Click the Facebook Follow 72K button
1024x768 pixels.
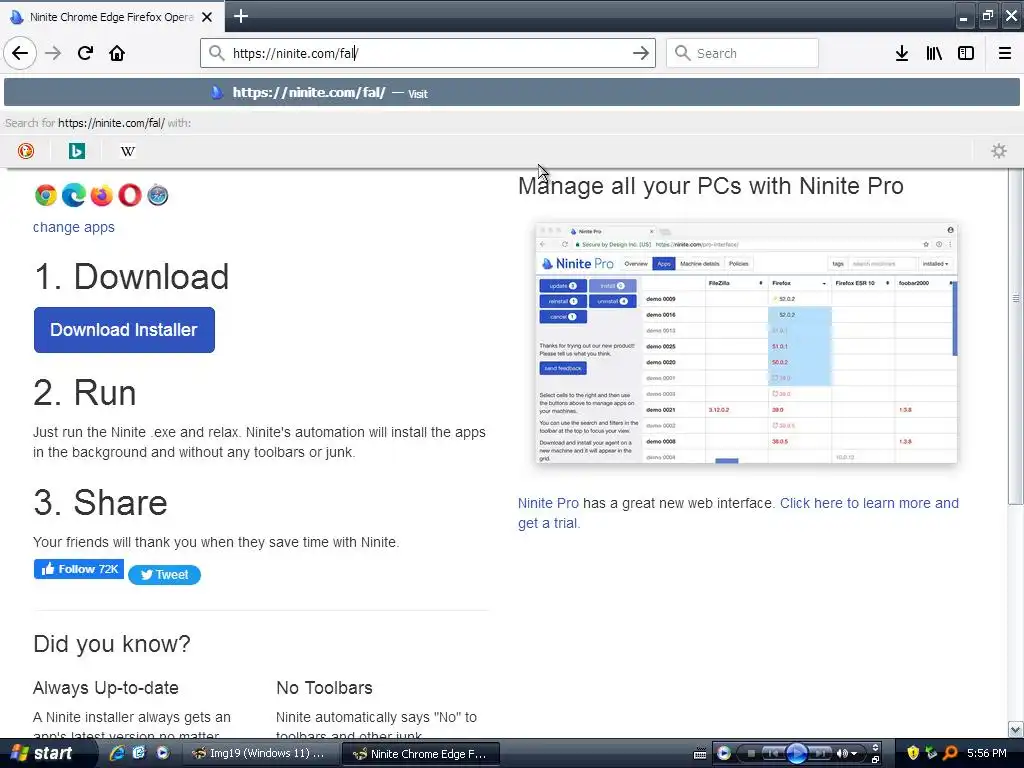[x=78, y=569]
